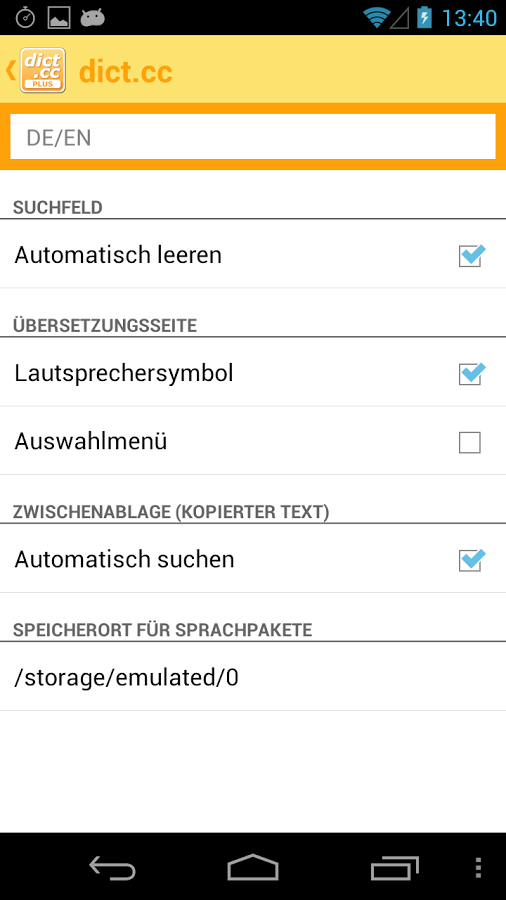The image size is (506, 900).
Task: Tap the Android debug notification icon
Action: [92, 18]
